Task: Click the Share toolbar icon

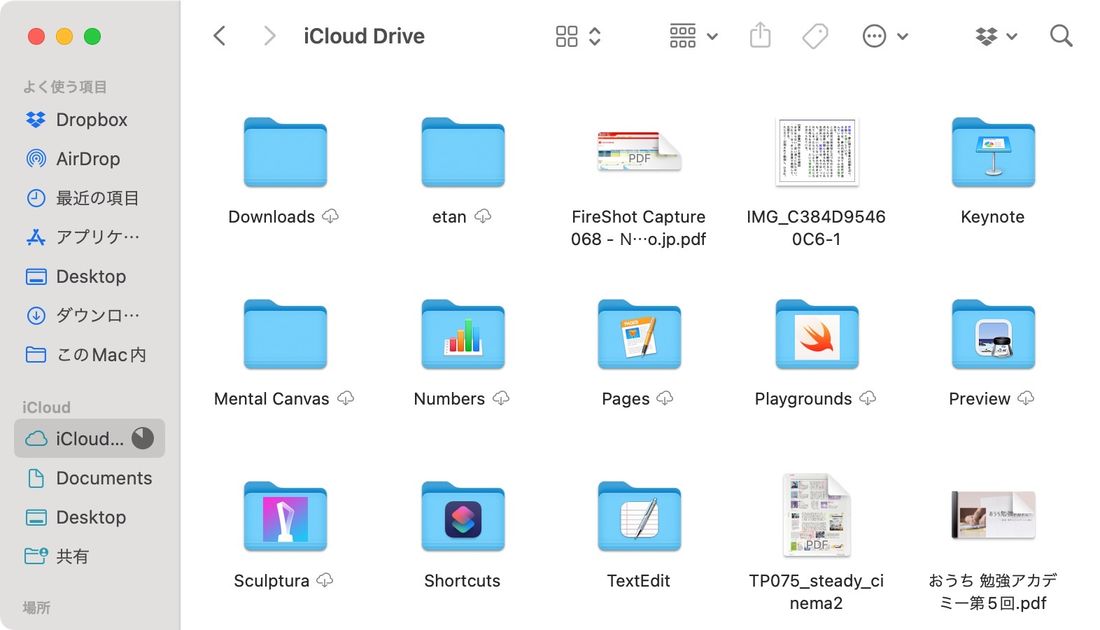Action: coord(760,35)
